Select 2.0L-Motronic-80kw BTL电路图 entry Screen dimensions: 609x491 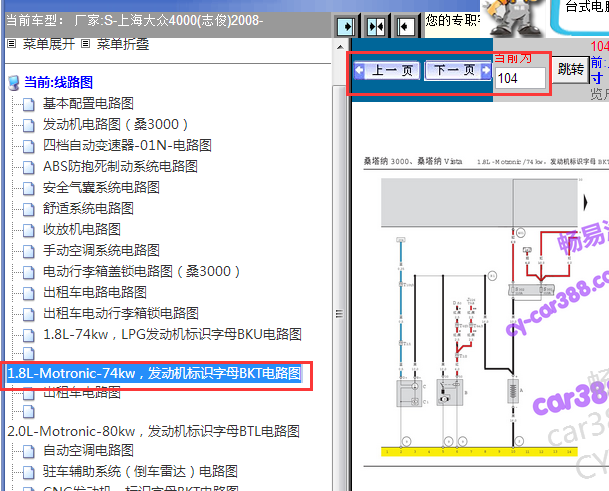(x=154, y=431)
